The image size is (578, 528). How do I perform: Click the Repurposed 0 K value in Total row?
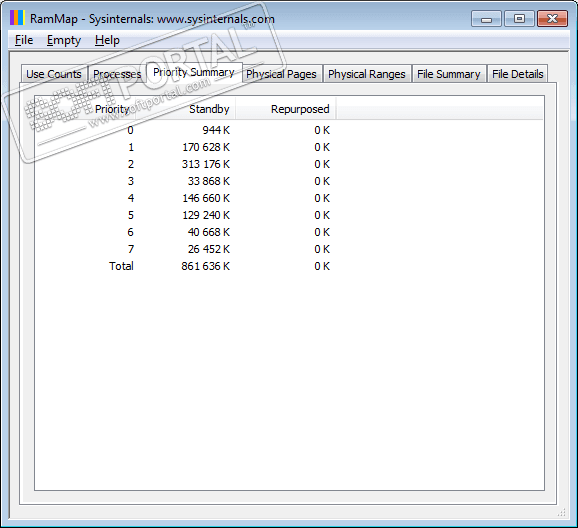[x=322, y=266]
